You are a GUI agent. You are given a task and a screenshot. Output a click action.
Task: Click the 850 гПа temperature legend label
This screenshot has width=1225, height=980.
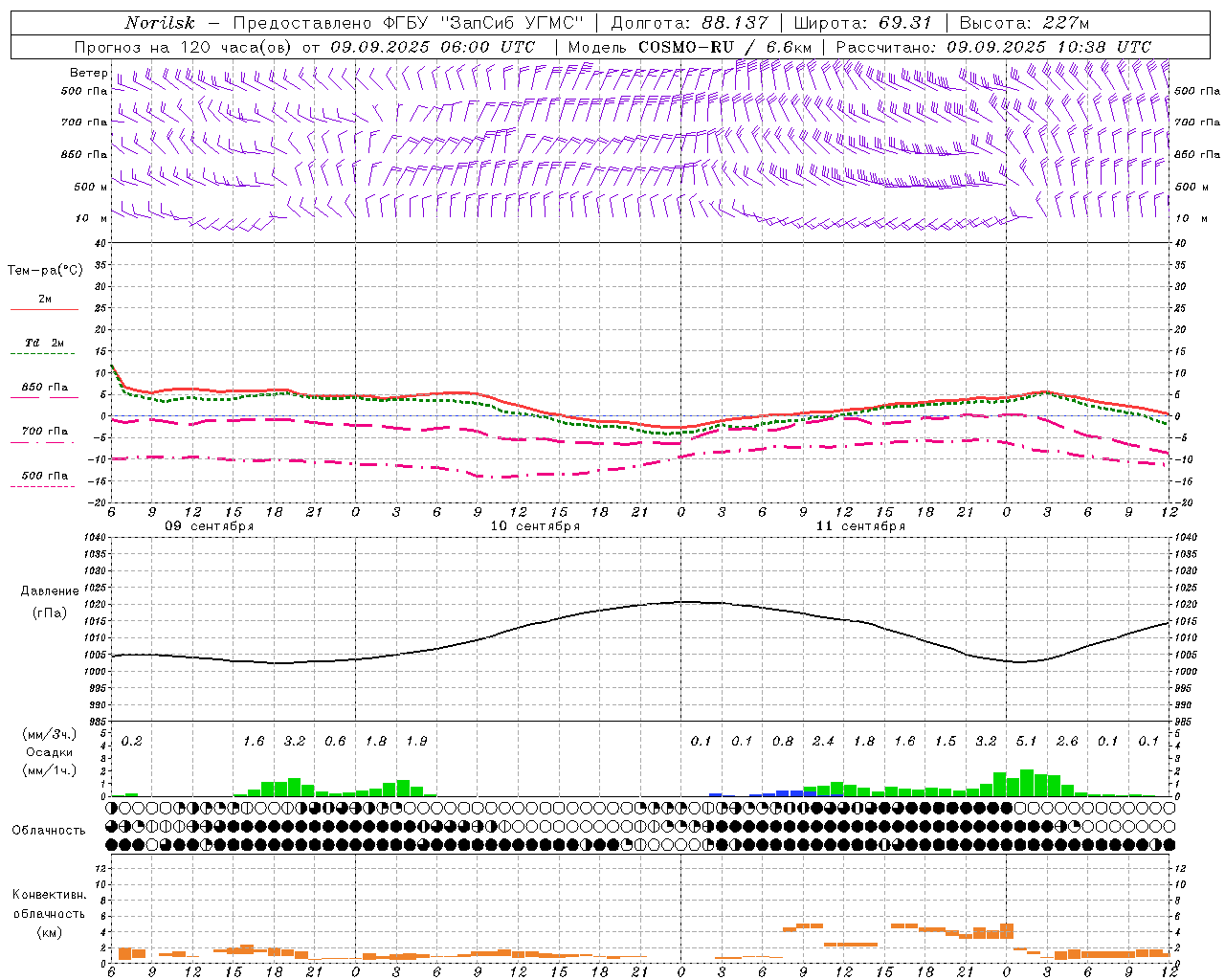(45, 388)
